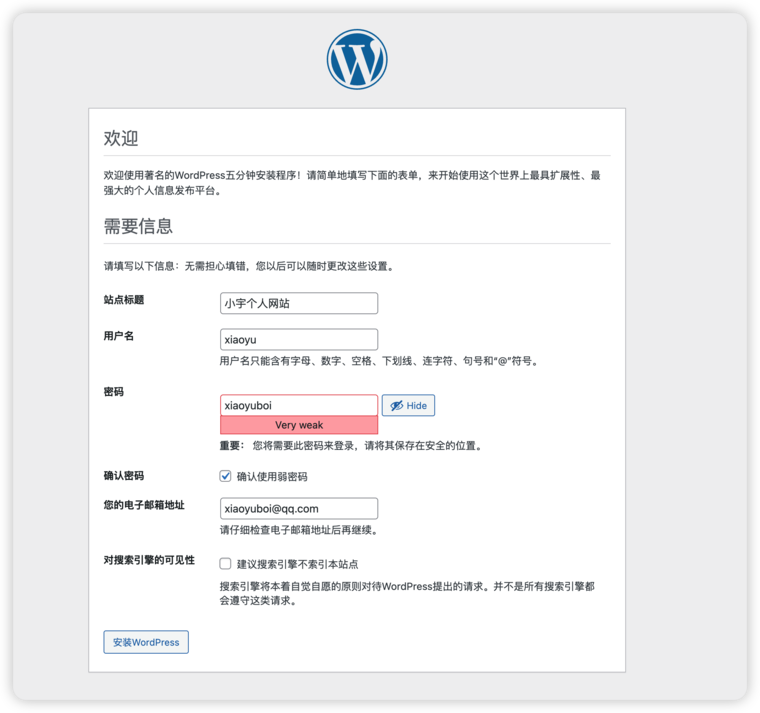Click the 重要 password reminder text

351,446
